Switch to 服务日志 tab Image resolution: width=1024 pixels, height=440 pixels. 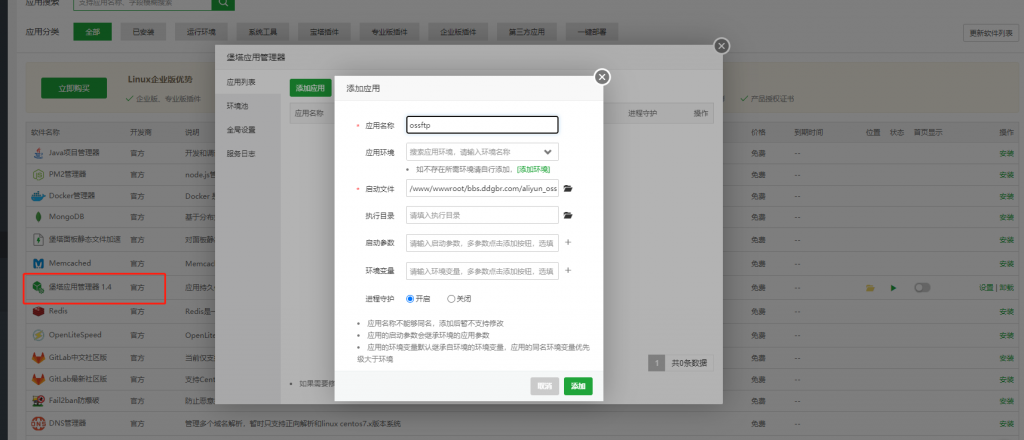(241, 154)
